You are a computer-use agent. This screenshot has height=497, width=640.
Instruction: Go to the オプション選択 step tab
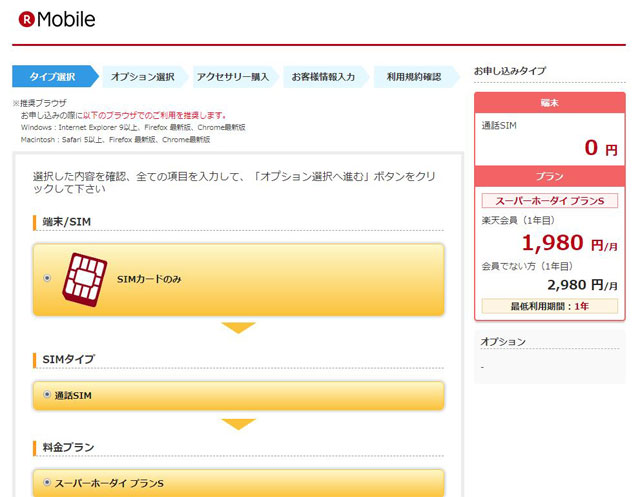pos(144,76)
